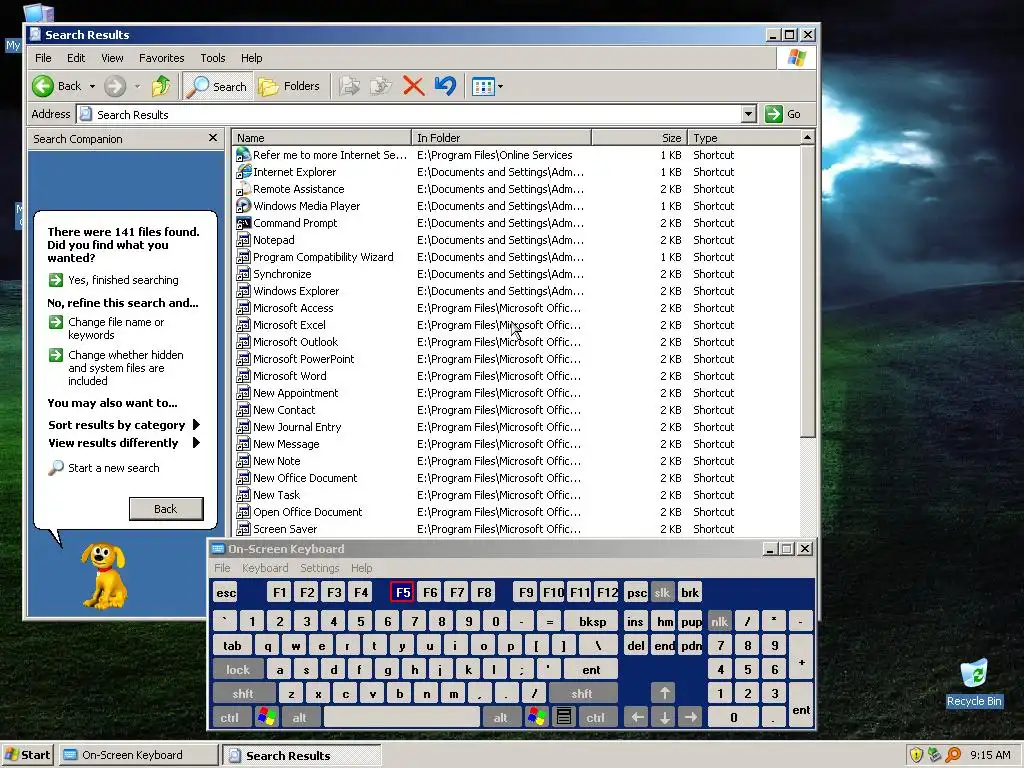Screen dimensions: 1024x768
Task: Click the results list vertical scrollbar thumb
Action: (808, 291)
